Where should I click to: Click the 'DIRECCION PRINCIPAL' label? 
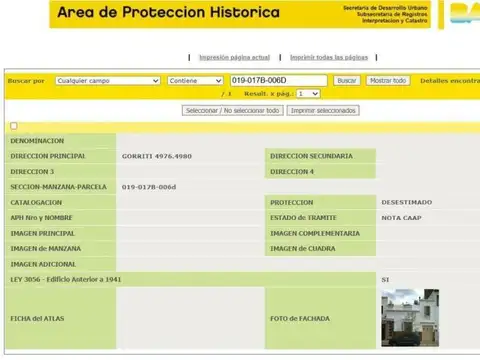point(48,156)
